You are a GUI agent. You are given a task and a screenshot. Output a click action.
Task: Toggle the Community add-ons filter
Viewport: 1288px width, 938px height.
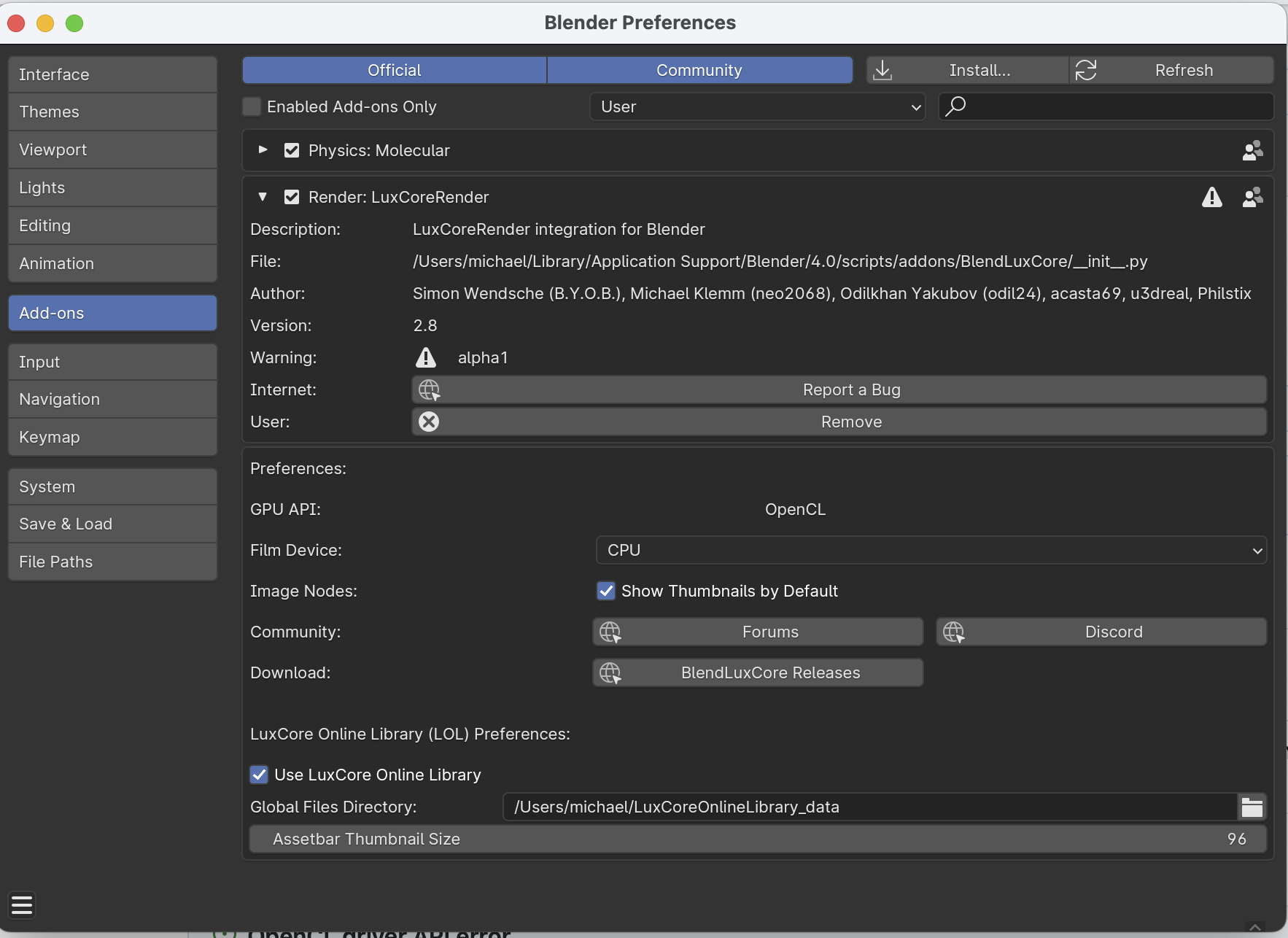(x=699, y=70)
